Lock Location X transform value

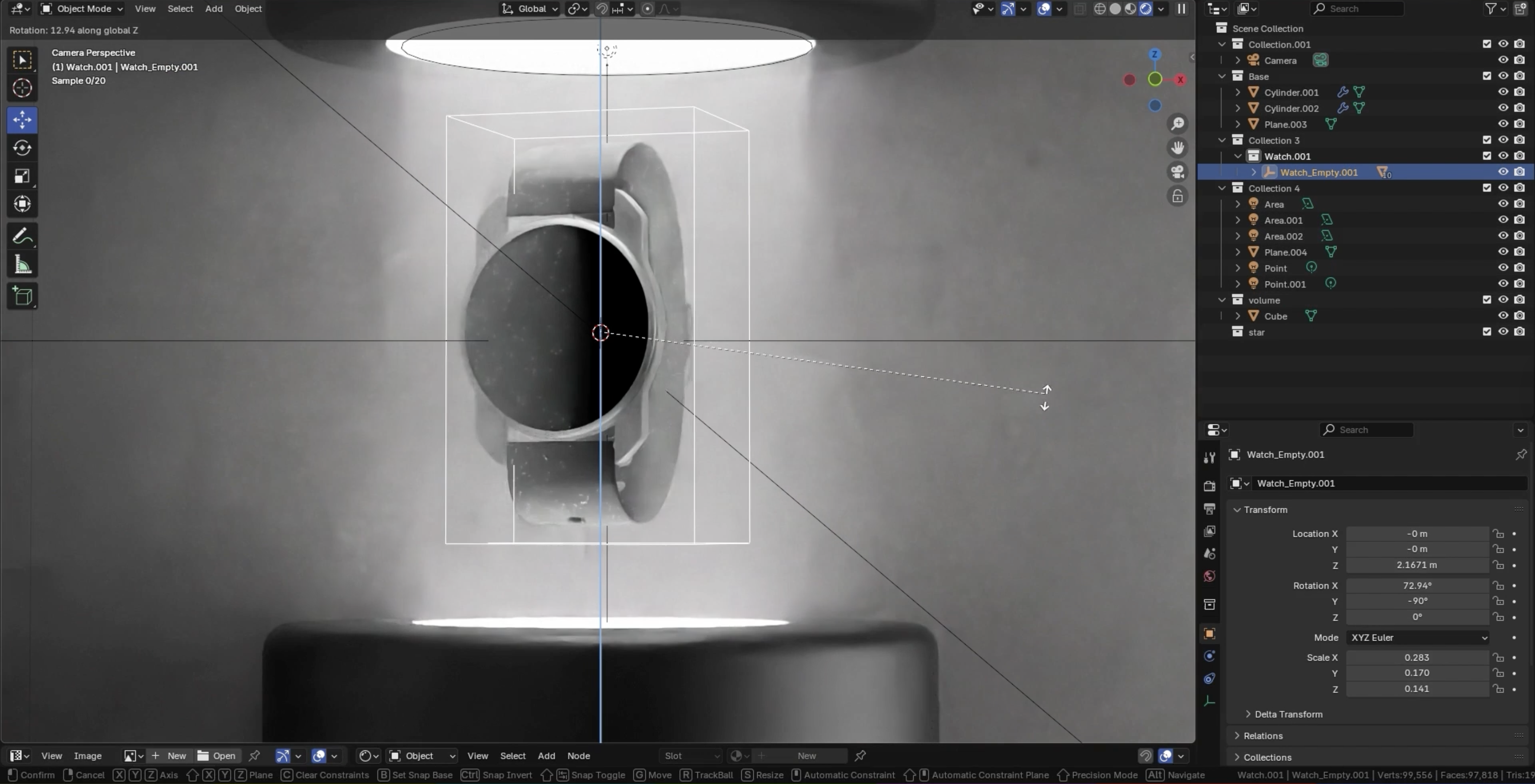[1498, 534]
